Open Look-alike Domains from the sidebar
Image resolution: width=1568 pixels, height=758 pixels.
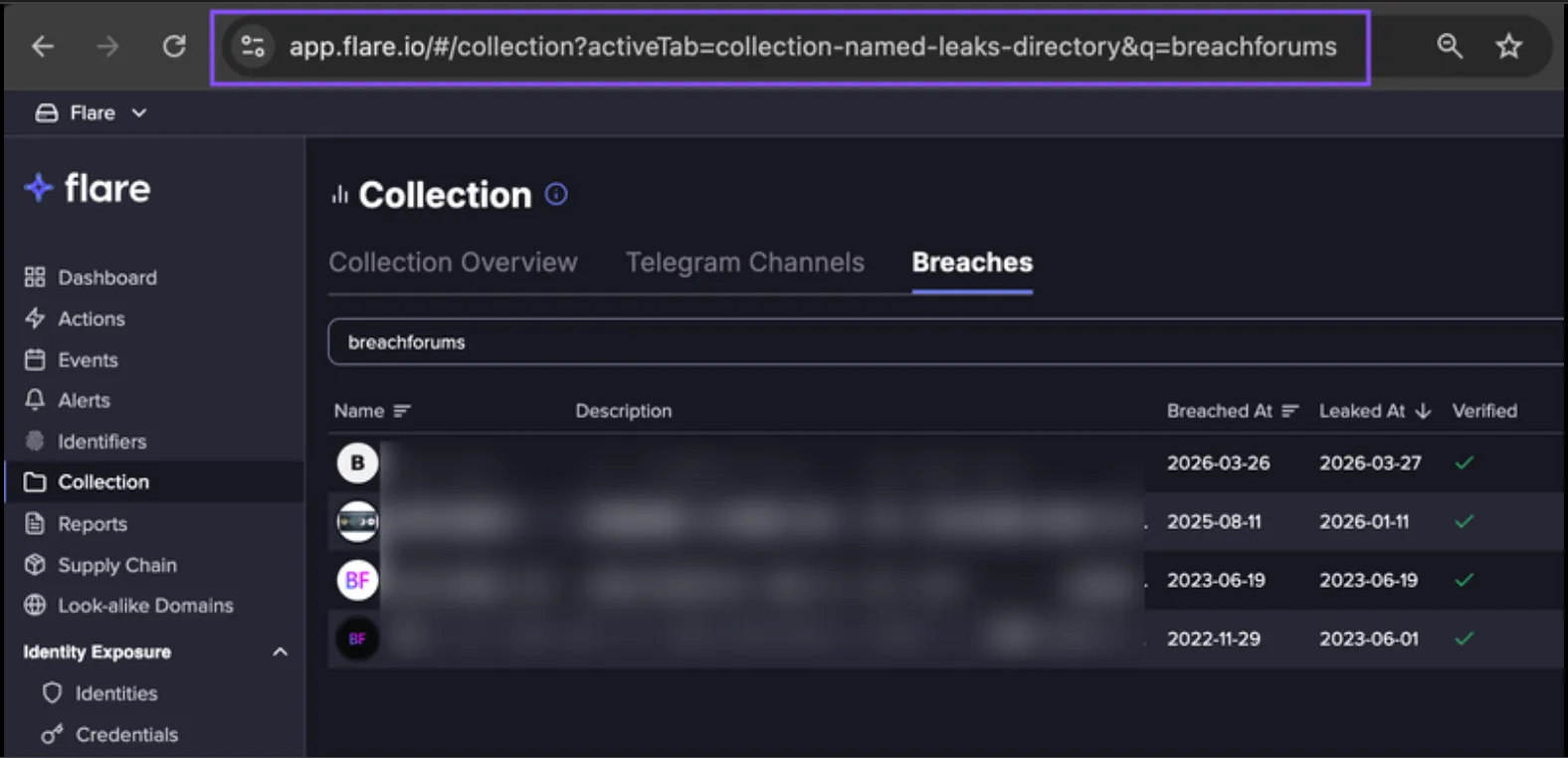click(x=128, y=605)
